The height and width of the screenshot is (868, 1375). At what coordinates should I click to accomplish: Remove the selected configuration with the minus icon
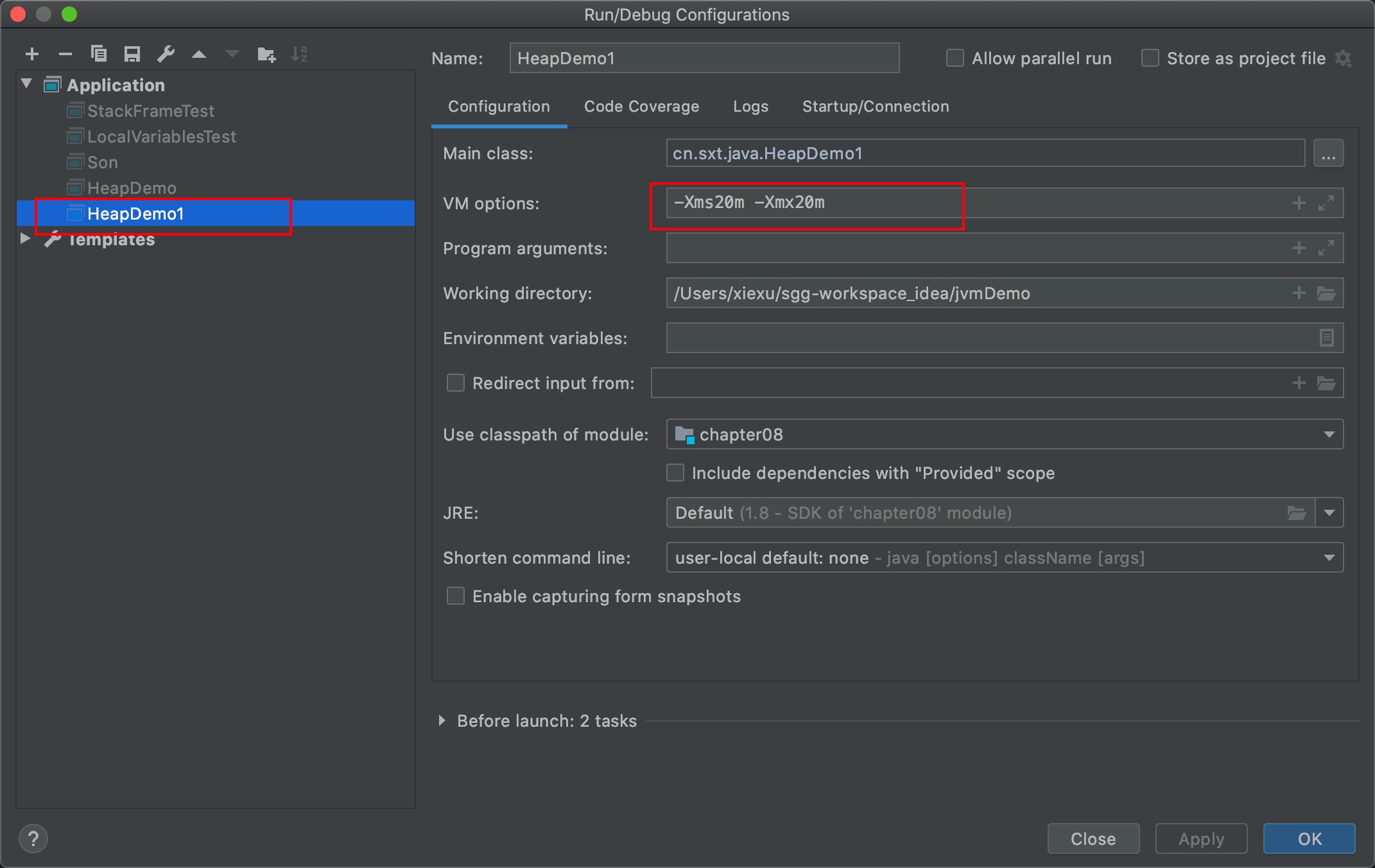click(x=65, y=55)
